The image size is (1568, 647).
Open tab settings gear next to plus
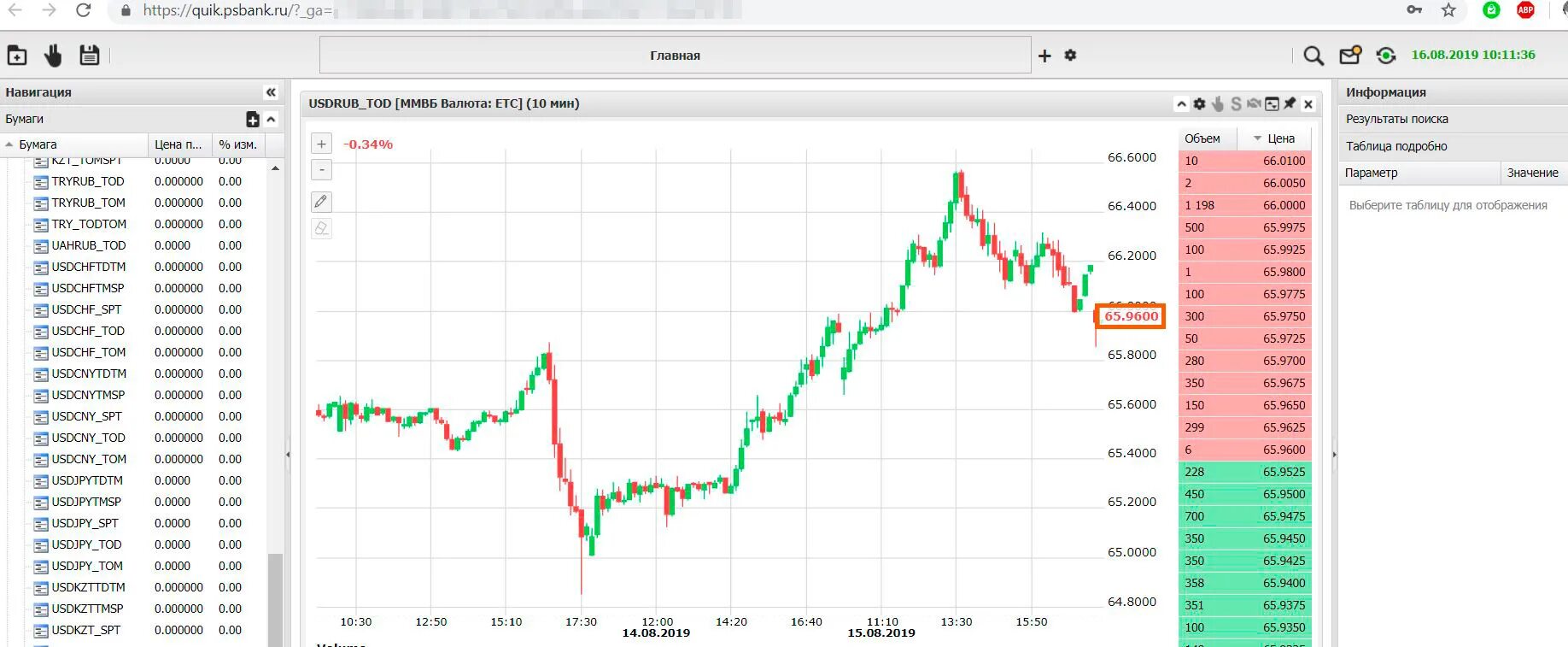1070,55
